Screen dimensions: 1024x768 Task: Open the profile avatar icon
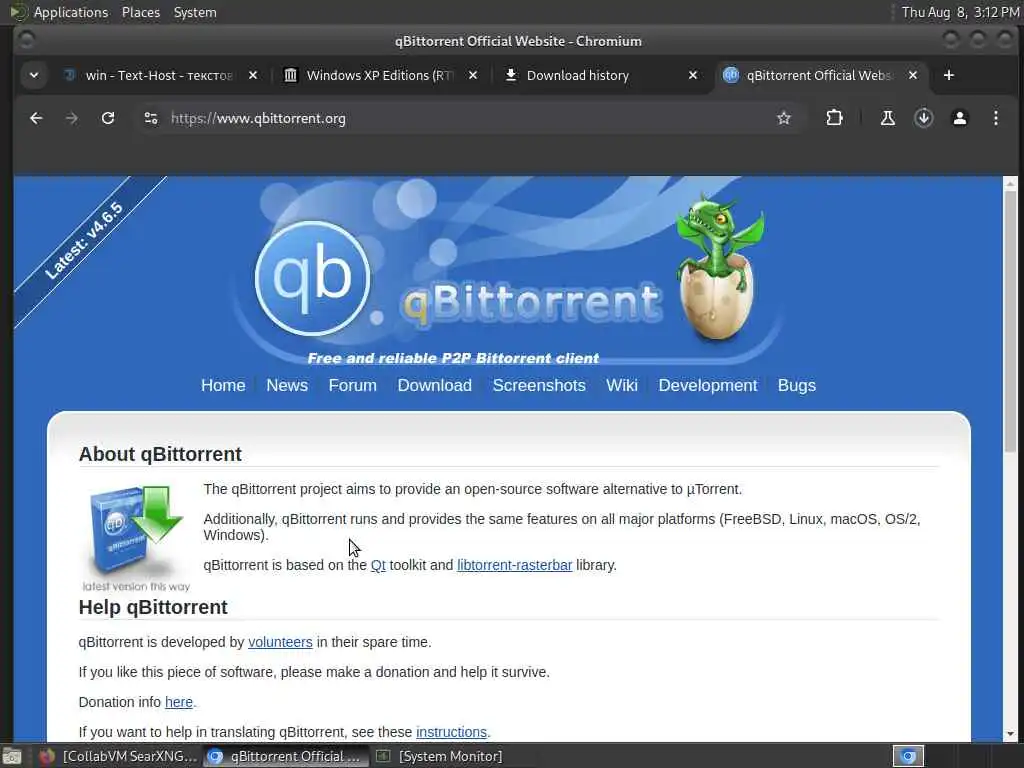(x=959, y=118)
